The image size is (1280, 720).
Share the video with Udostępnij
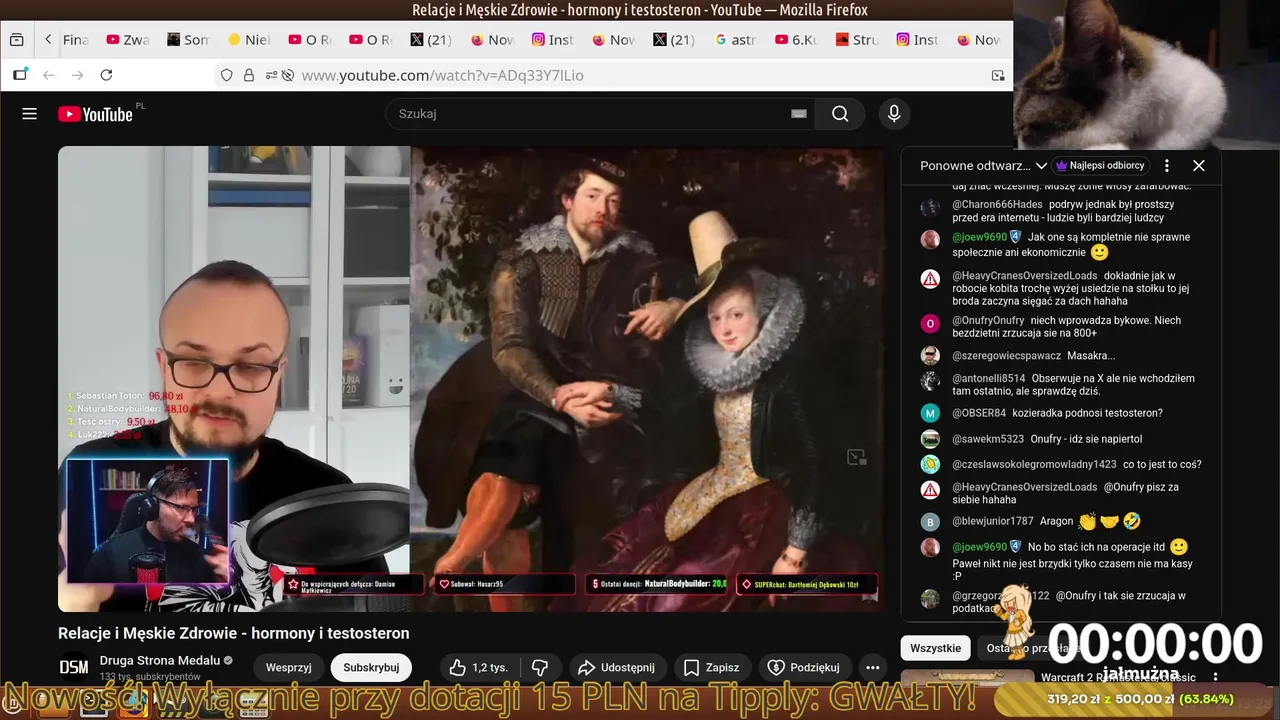(618, 667)
